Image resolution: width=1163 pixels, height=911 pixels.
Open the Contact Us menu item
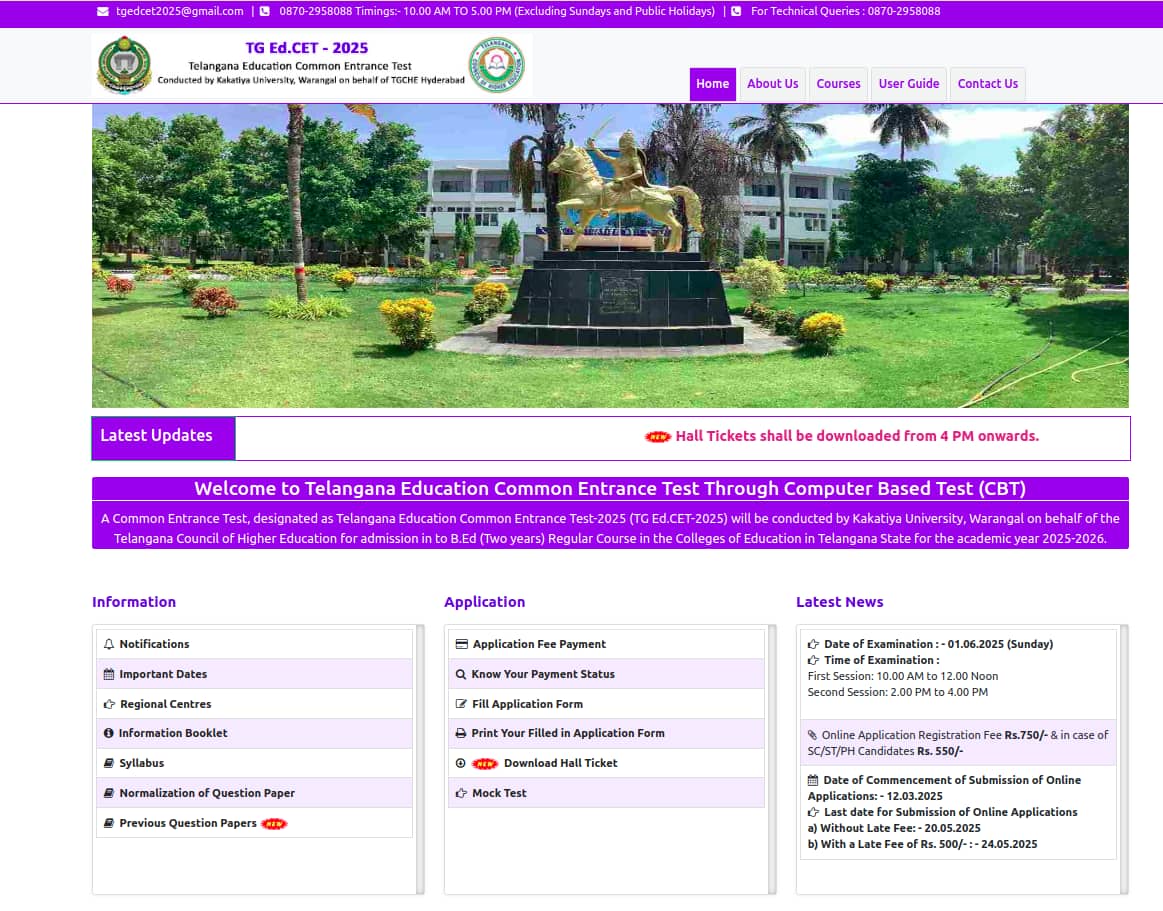987,84
